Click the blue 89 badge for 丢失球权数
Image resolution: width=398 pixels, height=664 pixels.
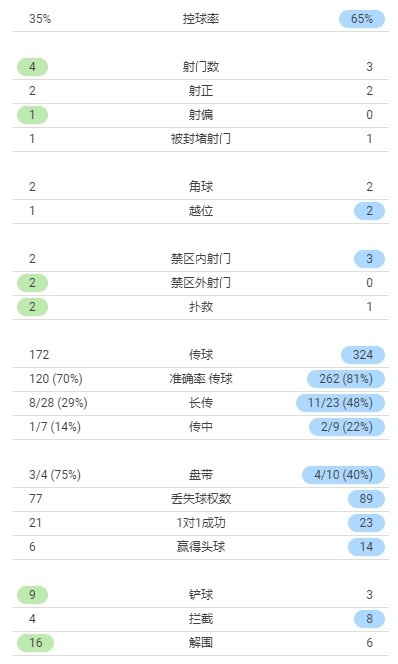click(366, 499)
